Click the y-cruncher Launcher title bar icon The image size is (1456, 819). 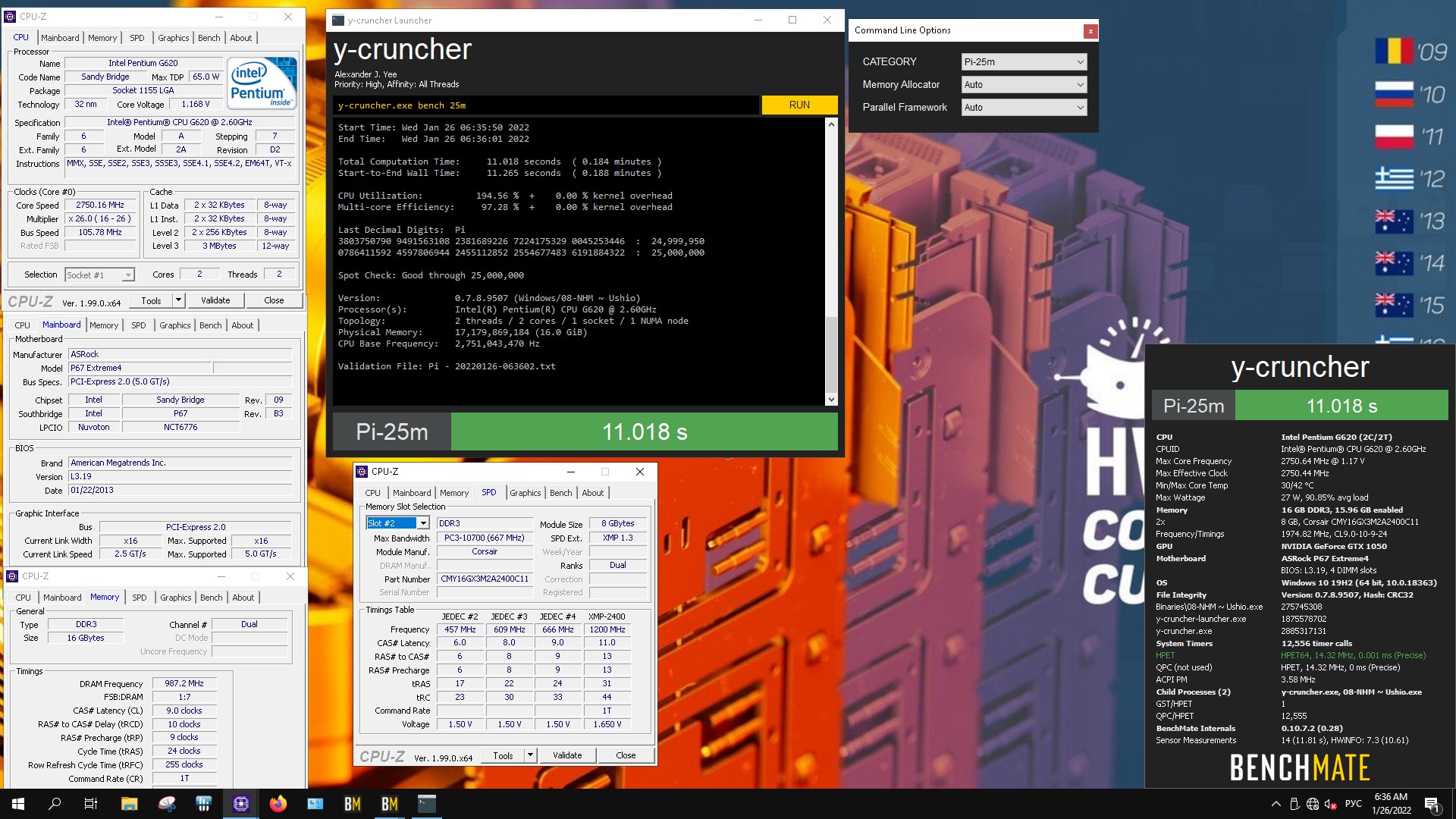(x=338, y=20)
